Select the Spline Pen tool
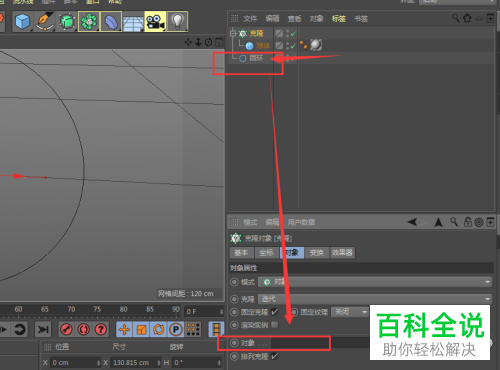 (45, 22)
